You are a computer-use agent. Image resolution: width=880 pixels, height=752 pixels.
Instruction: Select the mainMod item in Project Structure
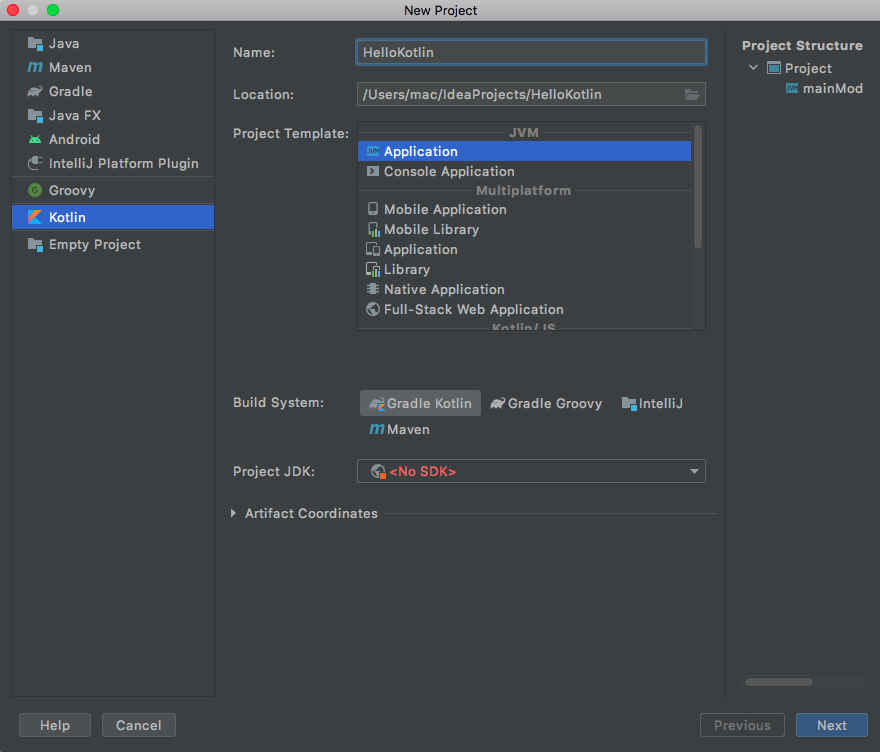(833, 88)
